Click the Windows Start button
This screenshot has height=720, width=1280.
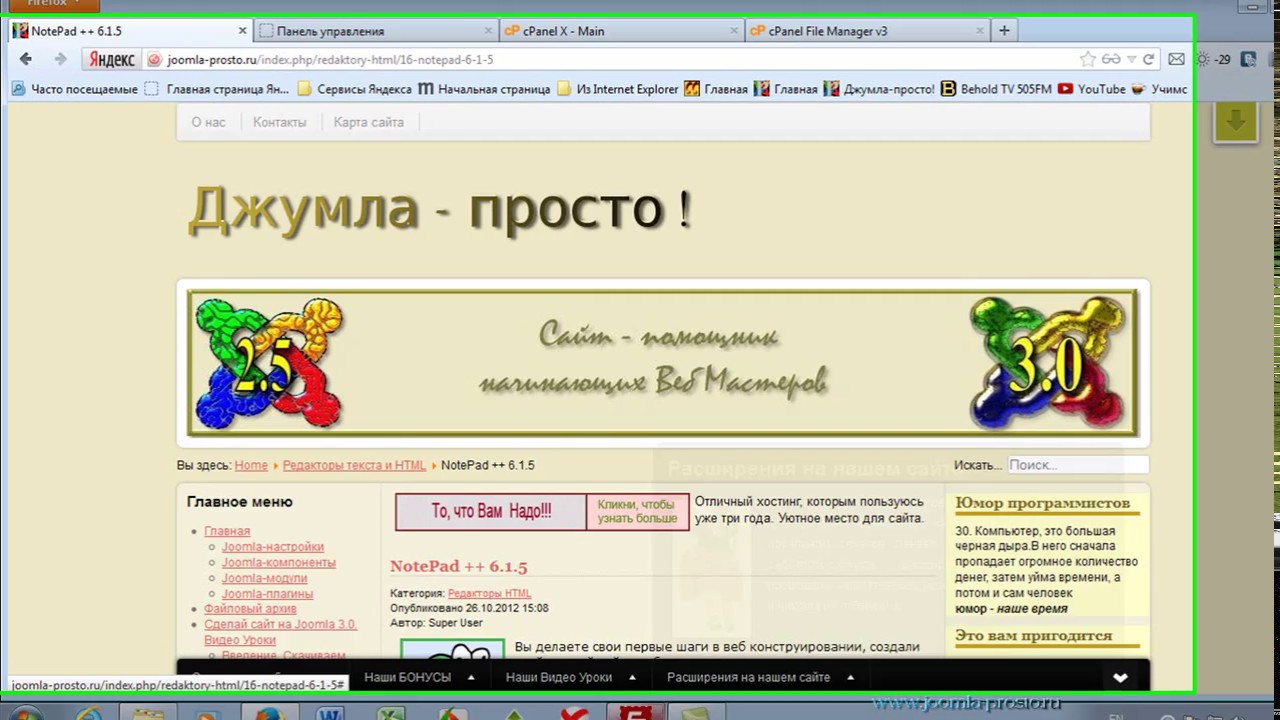(x=25, y=714)
